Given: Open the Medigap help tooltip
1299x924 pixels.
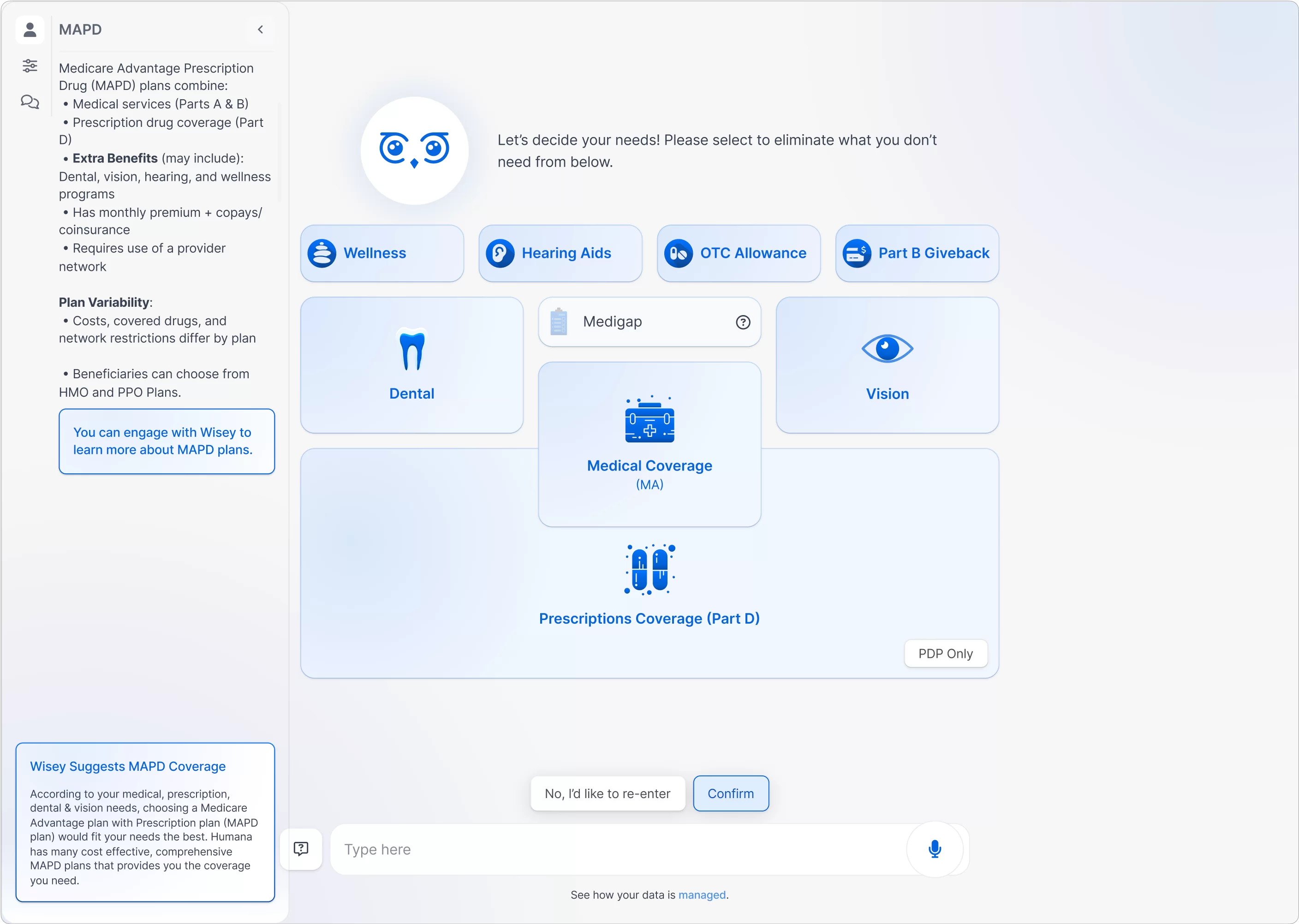Looking at the screenshot, I should (743, 322).
